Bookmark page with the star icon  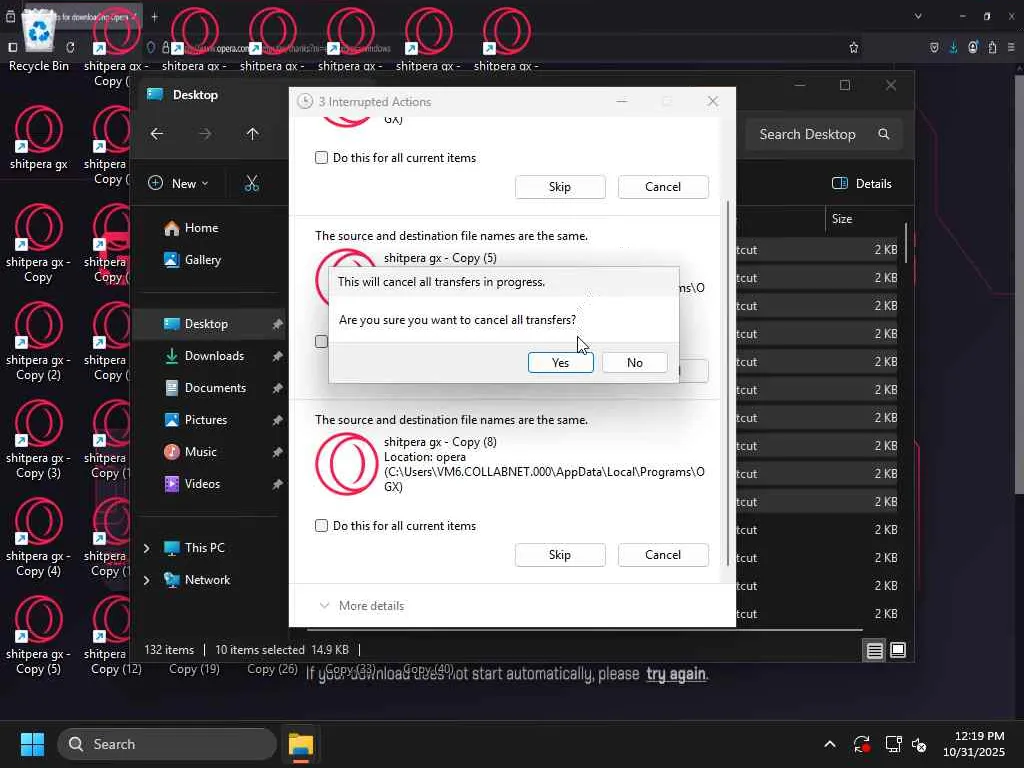point(854,47)
